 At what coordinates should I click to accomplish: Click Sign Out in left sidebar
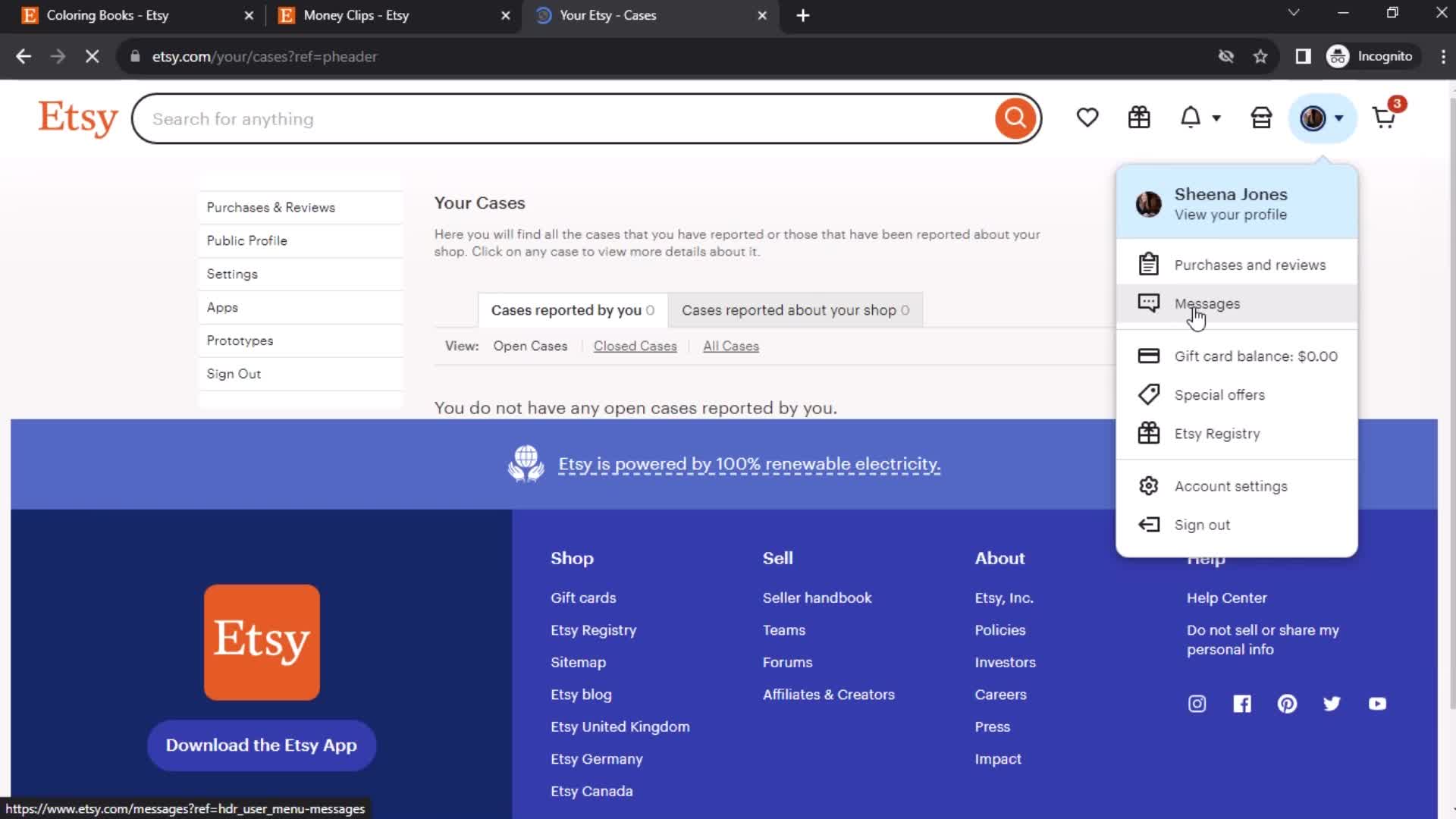click(234, 374)
